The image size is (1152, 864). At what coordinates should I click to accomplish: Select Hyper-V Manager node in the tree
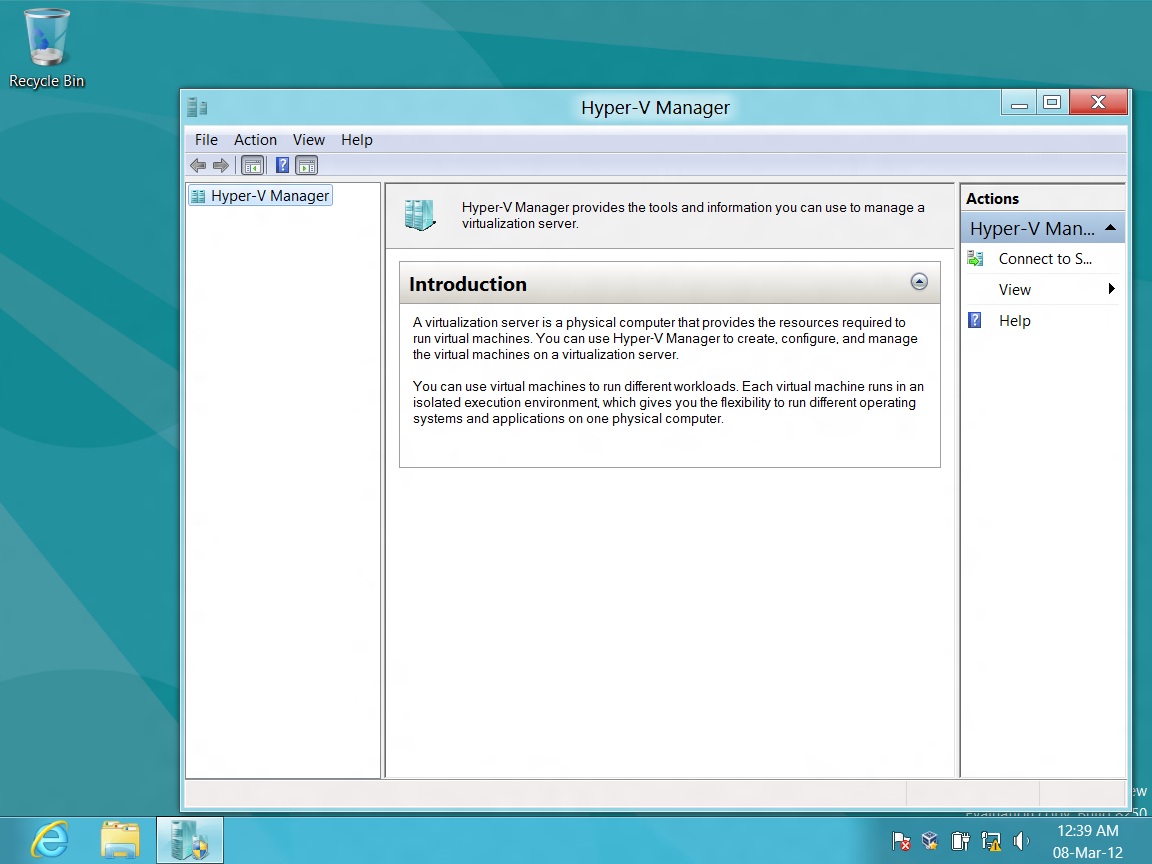click(261, 195)
